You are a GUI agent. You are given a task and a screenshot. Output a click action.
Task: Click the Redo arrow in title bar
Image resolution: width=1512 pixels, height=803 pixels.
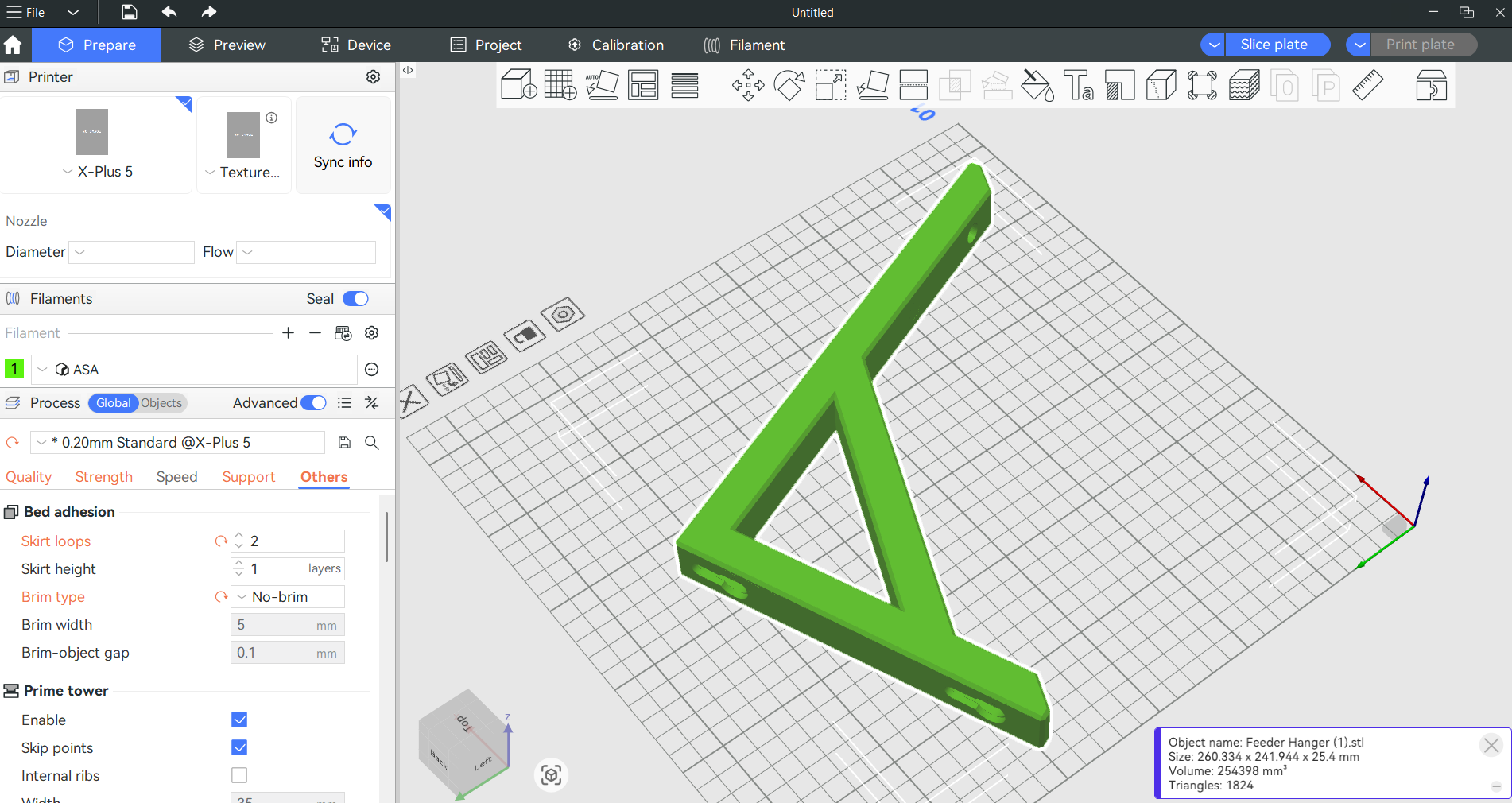pyautogui.click(x=208, y=12)
